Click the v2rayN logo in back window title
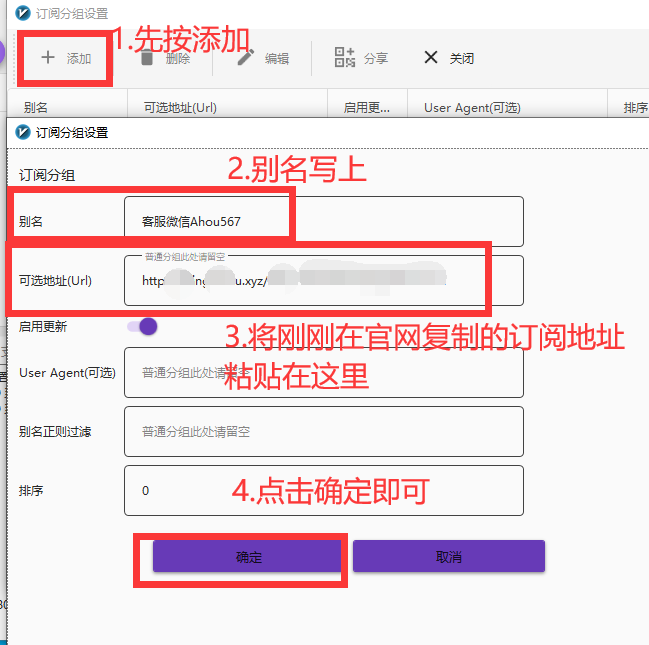 (x=23, y=13)
